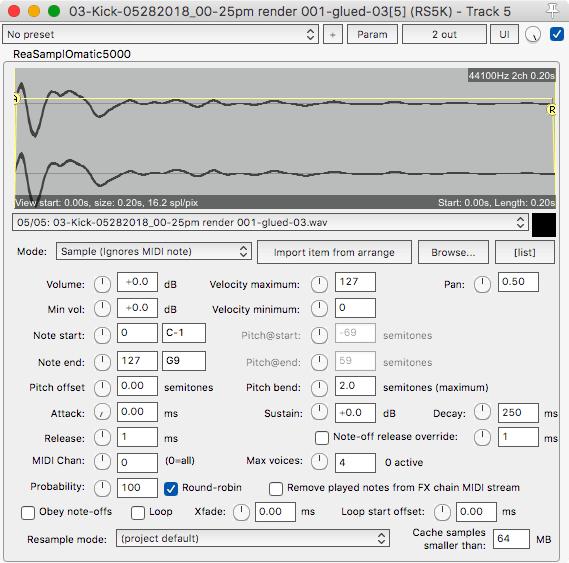
Task: Click the Note-off release override knob
Action: 482,438
